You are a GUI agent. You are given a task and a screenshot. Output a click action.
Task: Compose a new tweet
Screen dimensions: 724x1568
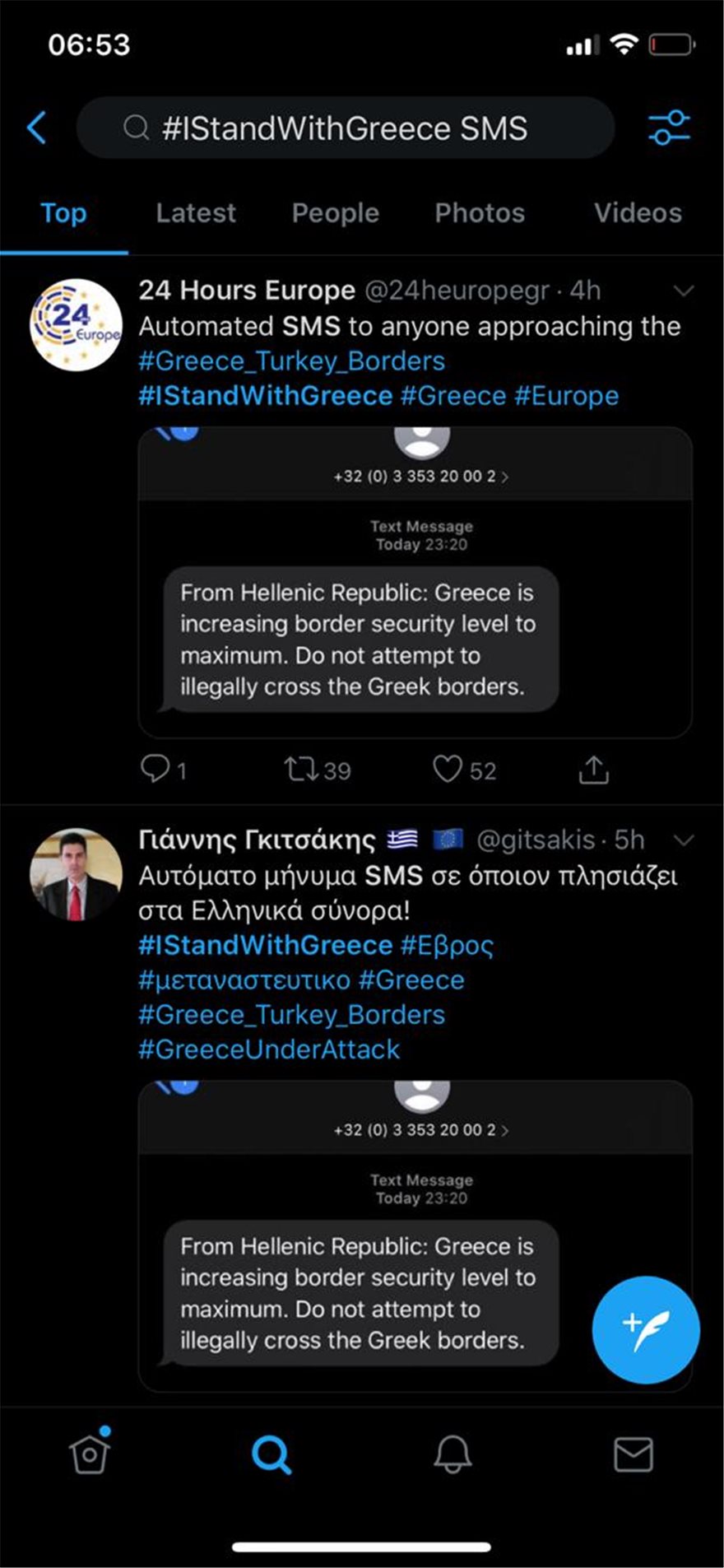coord(646,1329)
